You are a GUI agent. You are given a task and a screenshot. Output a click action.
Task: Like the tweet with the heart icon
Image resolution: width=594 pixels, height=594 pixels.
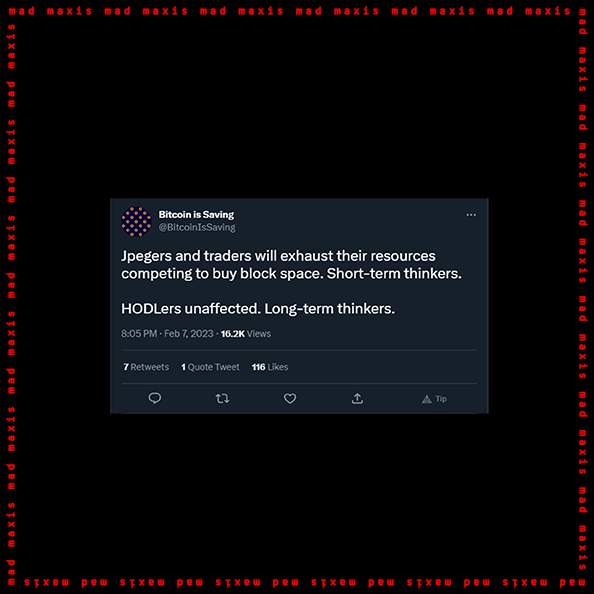coord(290,399)
